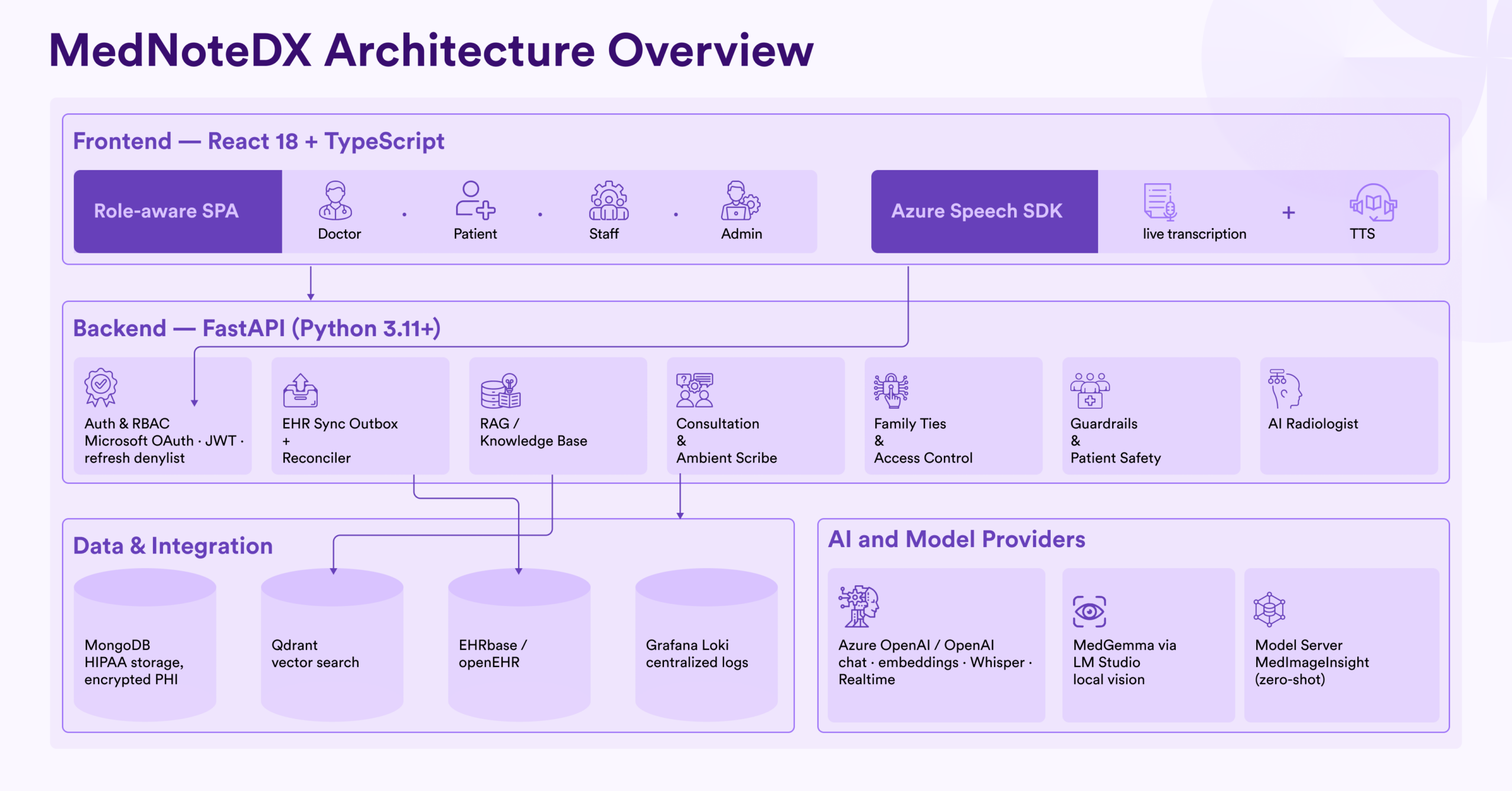
Task: Click the '(zero-shot)' text
Action: 1290,679
